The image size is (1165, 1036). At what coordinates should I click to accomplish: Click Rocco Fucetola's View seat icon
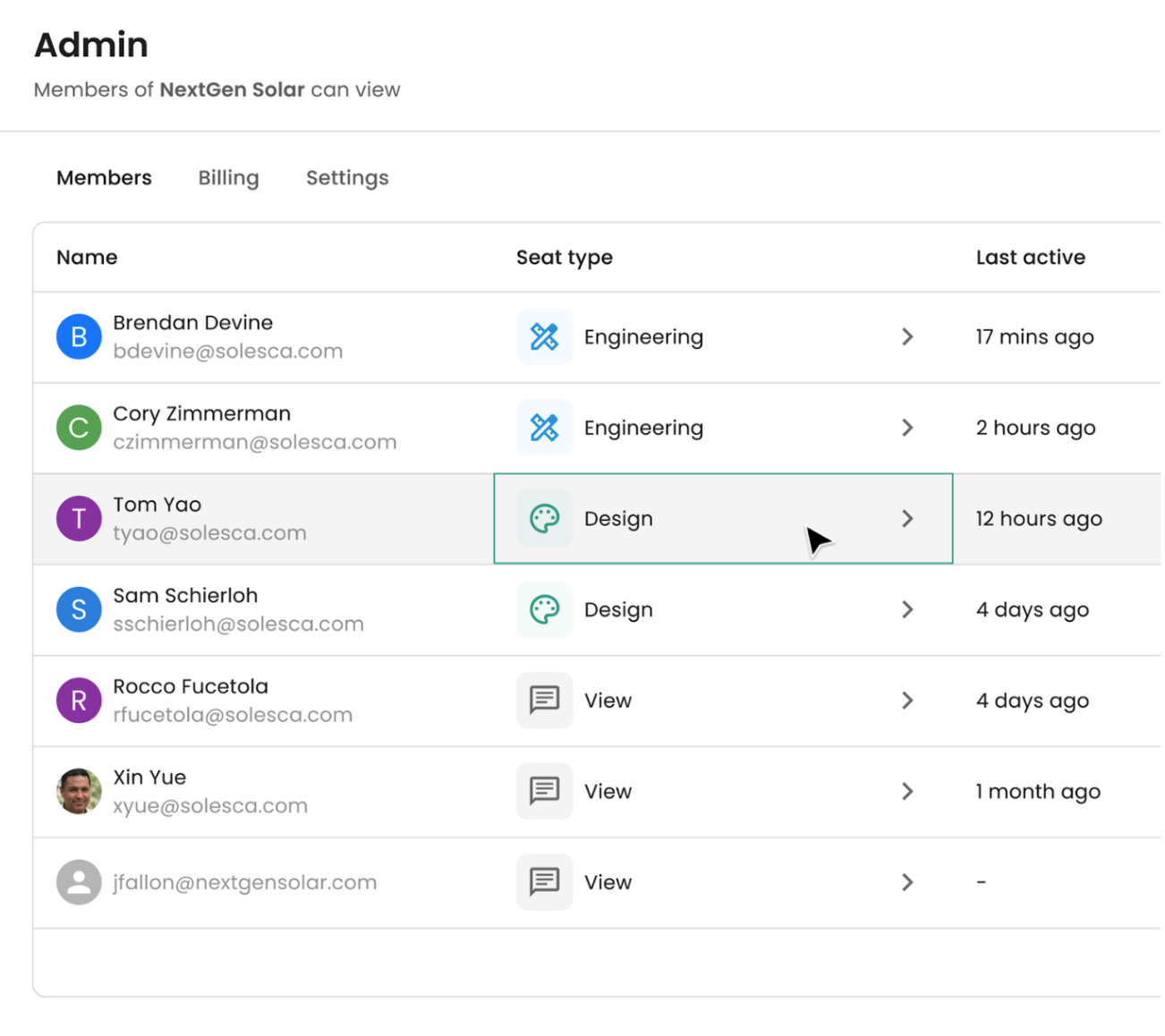[544, 701]
